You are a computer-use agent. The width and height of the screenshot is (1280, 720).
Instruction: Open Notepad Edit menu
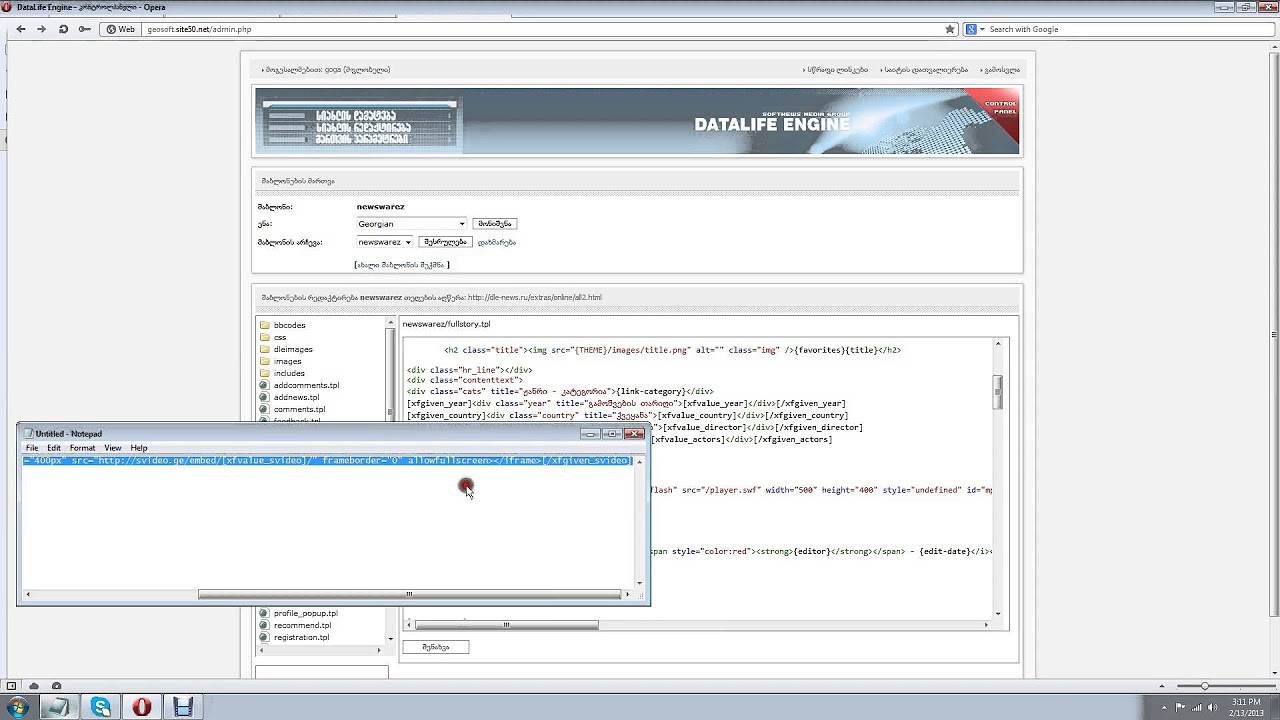tap(54, 448)
